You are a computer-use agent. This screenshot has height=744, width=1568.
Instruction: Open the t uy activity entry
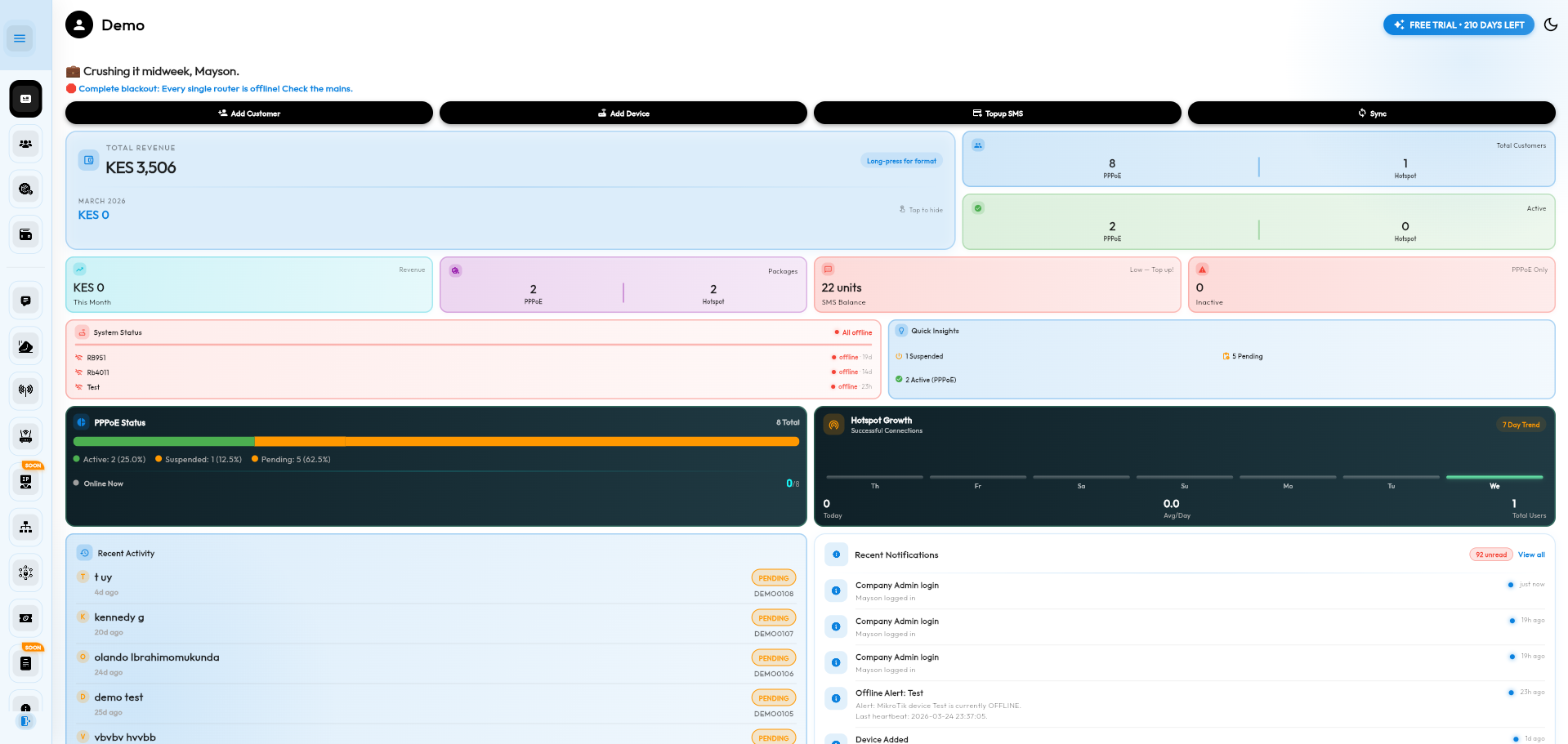pyautogui.click(x=436, y=585)
